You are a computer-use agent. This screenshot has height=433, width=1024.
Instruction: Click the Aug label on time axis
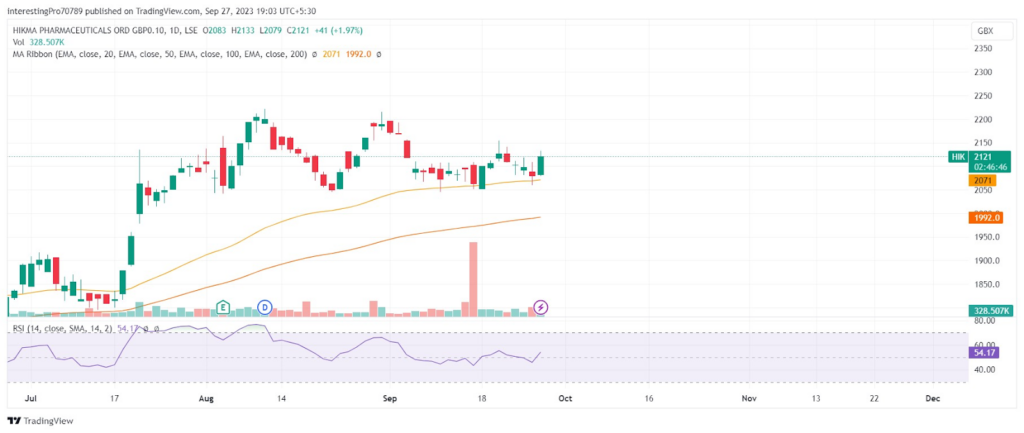[206, 398]
